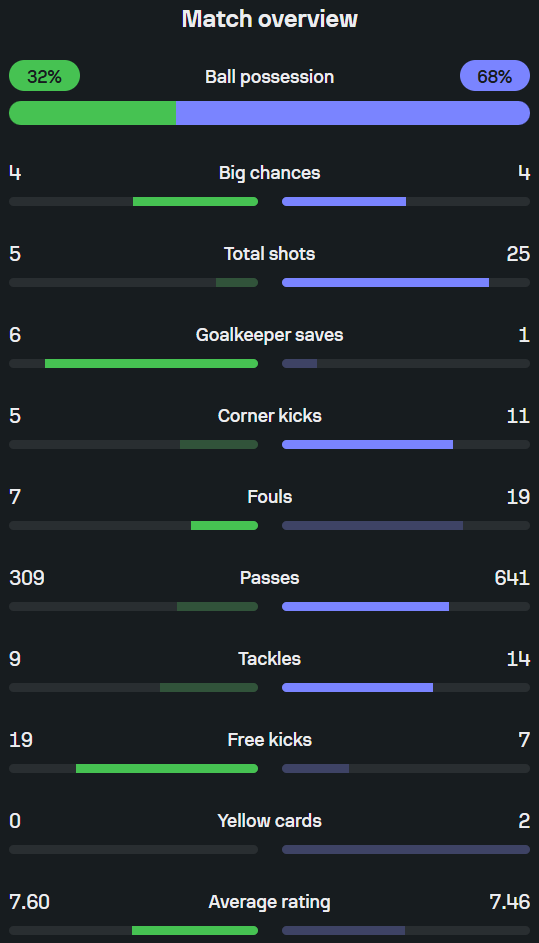
Task: Click the green Free kicks bar
Action: (x=167, y=769)
